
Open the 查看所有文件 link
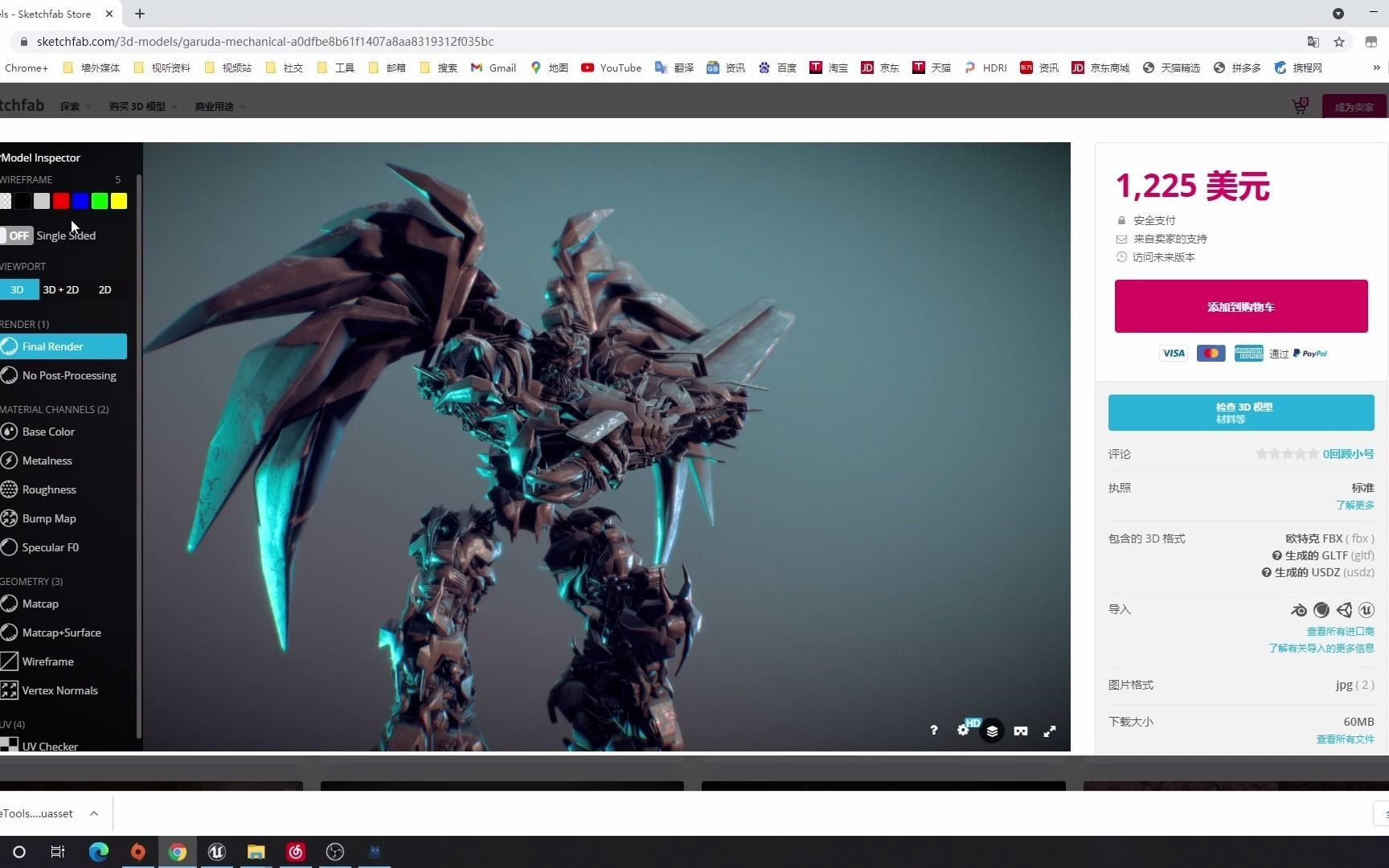[1346, 739]
